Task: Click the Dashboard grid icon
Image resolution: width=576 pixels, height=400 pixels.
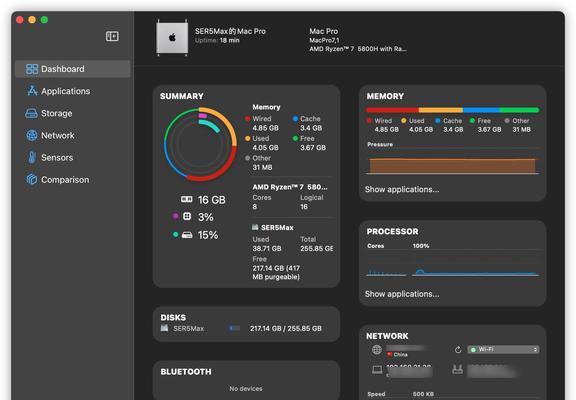Action: pos(32,69)
